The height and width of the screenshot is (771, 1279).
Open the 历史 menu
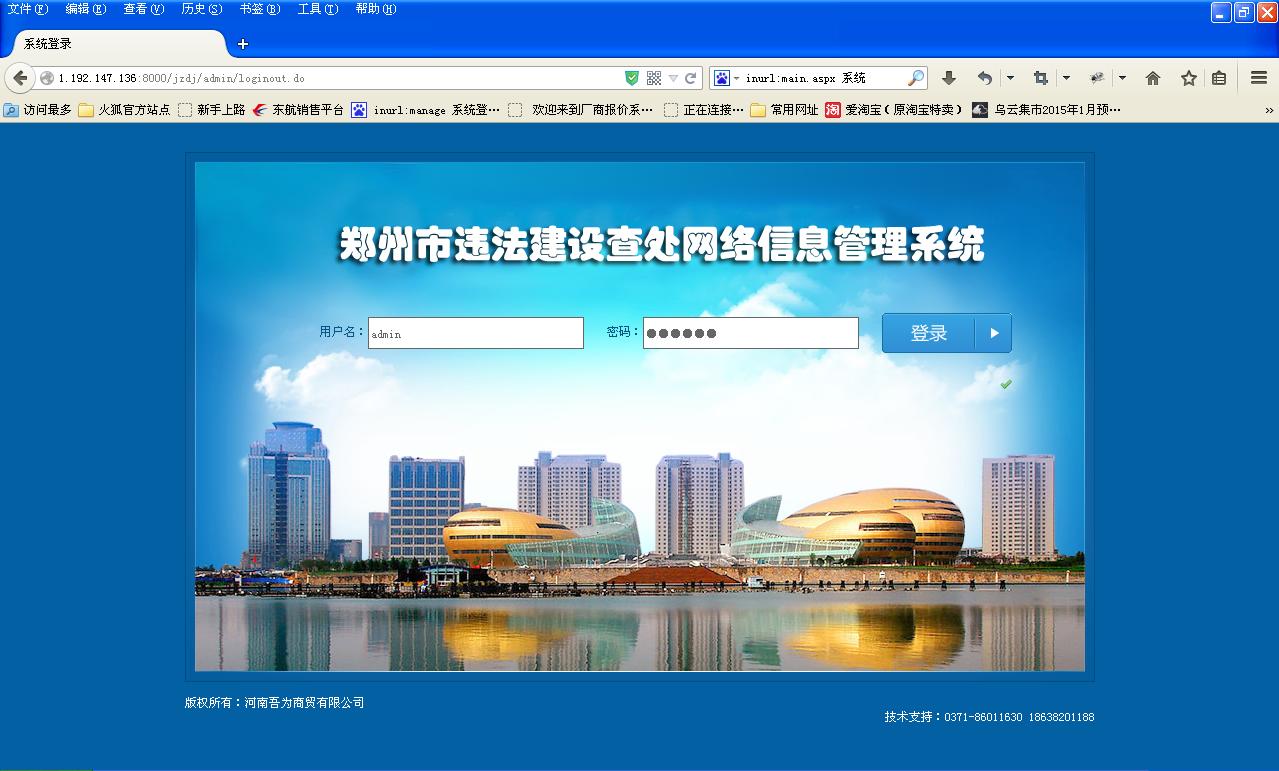click(202, 9)
